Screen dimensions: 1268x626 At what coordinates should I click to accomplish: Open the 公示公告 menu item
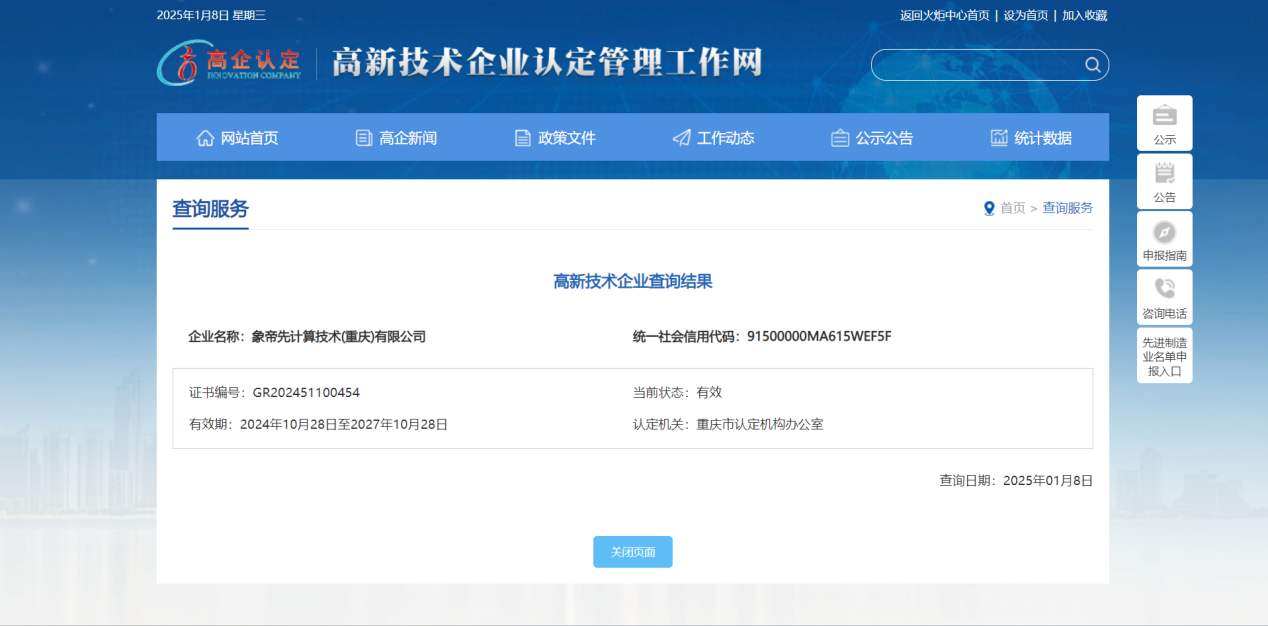point(871,138)
